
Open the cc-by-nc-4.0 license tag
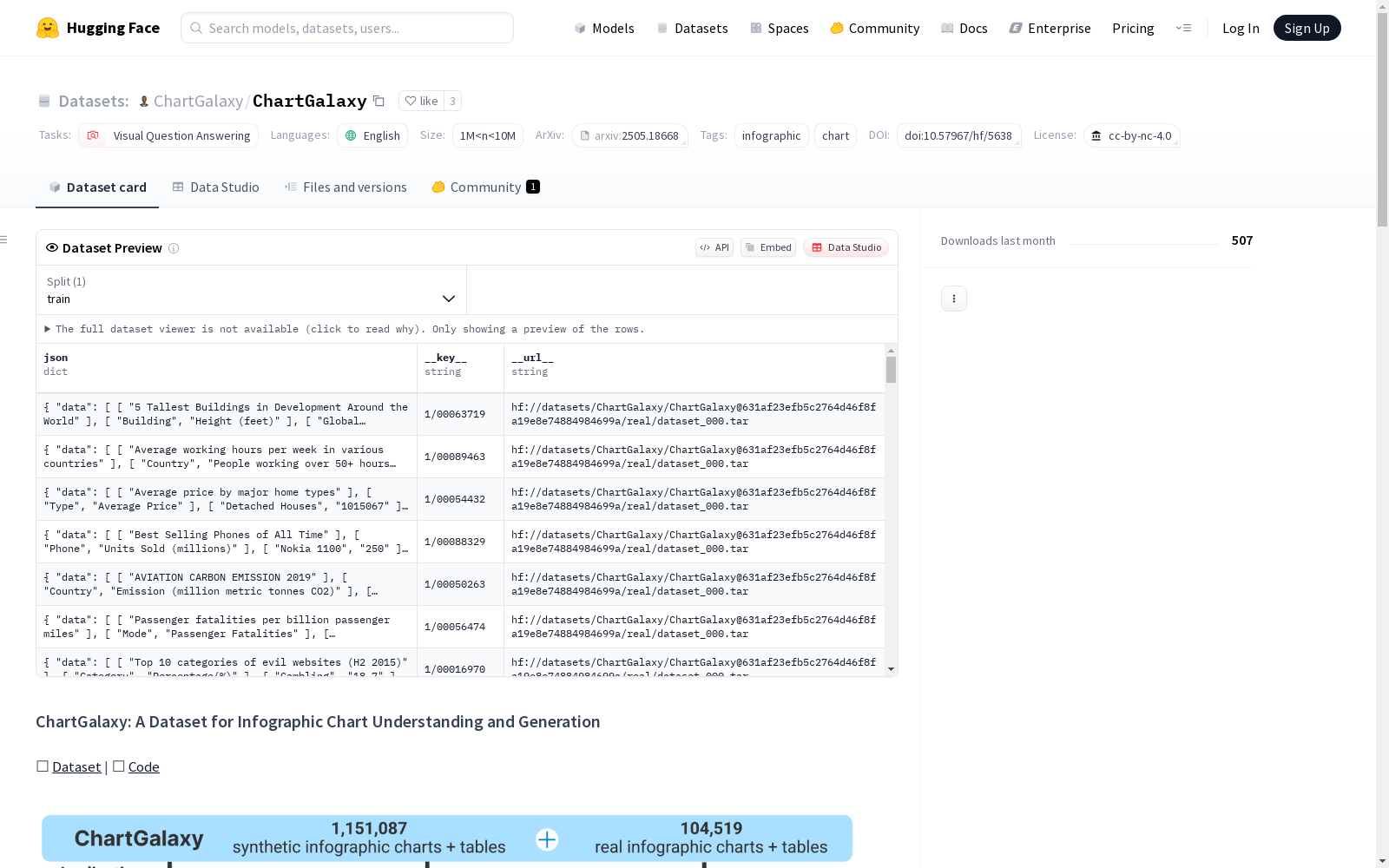pos(1132,135)
